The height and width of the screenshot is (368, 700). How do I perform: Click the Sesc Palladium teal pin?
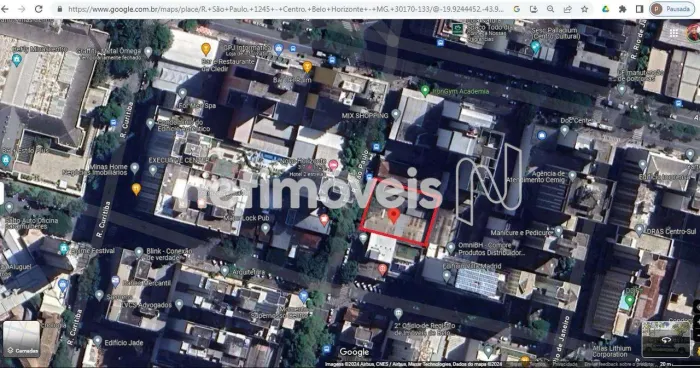[535, 46]
